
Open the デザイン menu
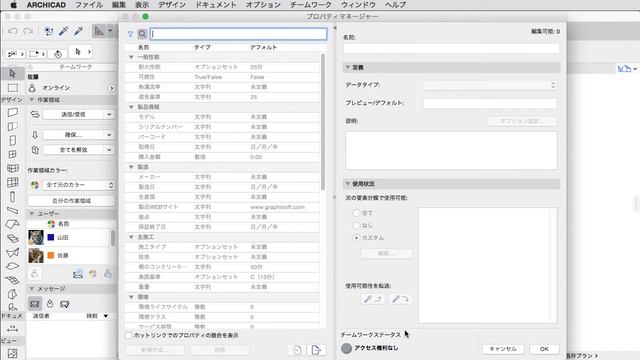coord(172,5)
